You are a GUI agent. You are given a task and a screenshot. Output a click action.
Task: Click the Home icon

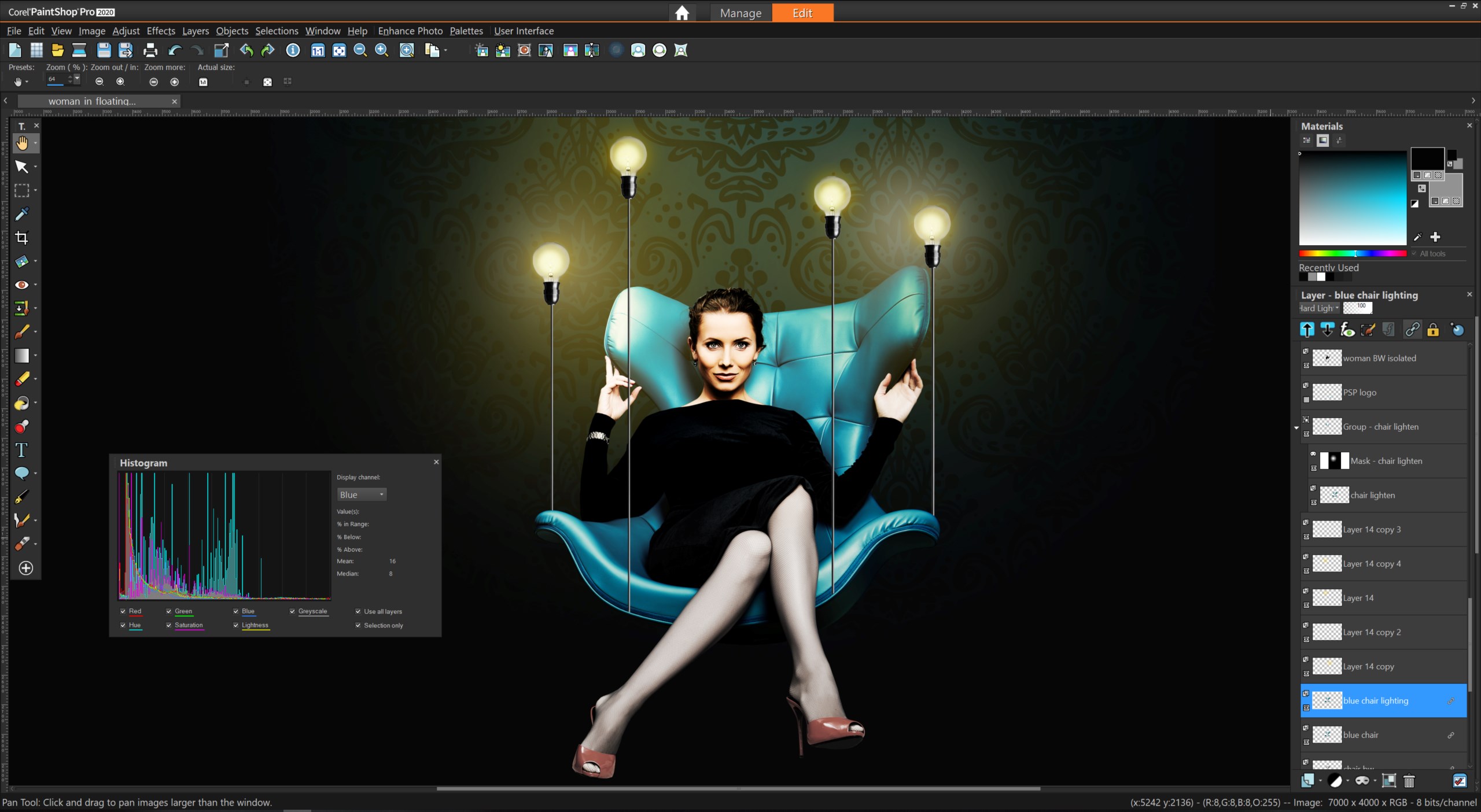coord(682,13)
